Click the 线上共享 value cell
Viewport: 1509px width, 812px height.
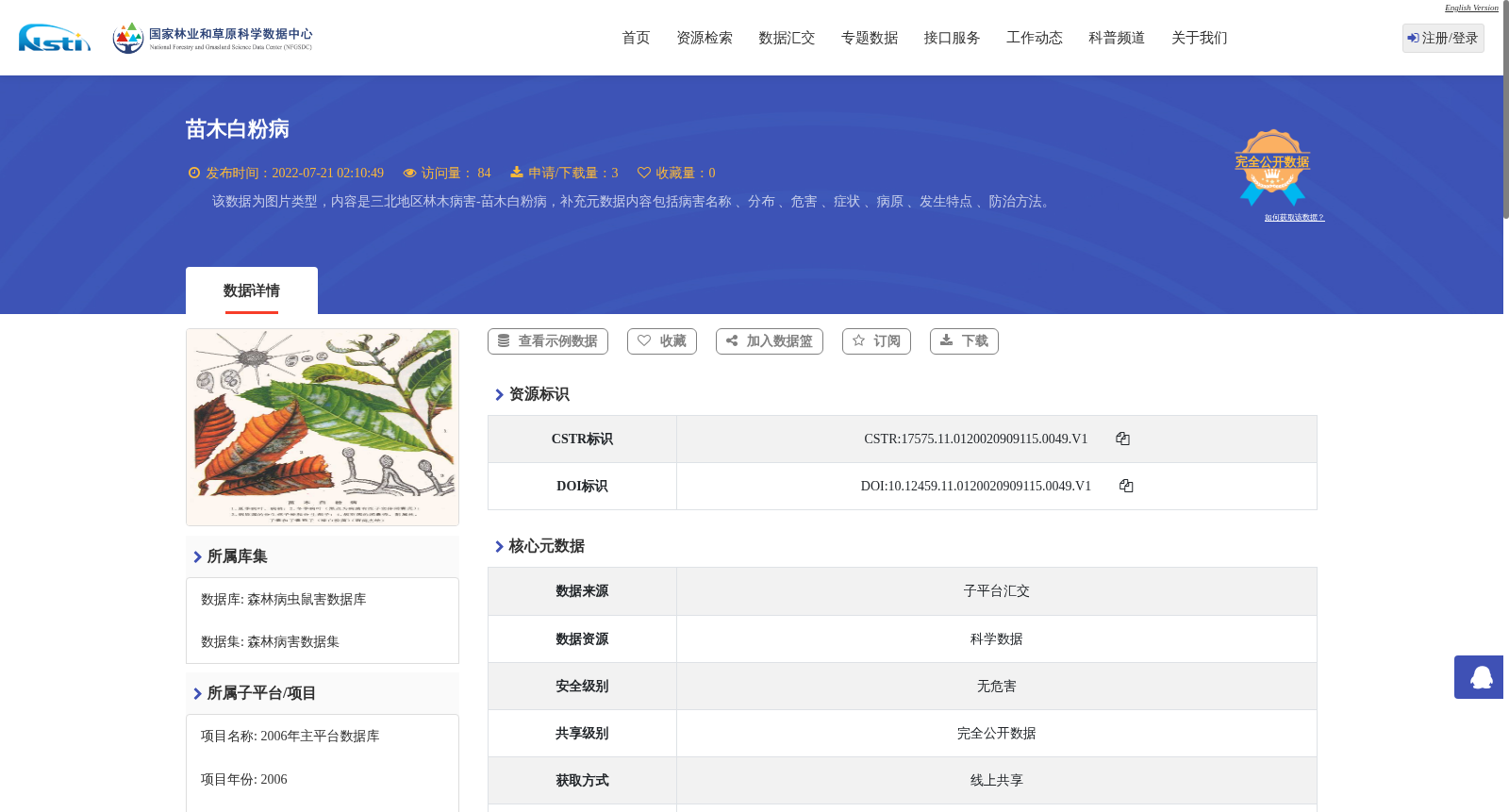[x=997, y=781]
